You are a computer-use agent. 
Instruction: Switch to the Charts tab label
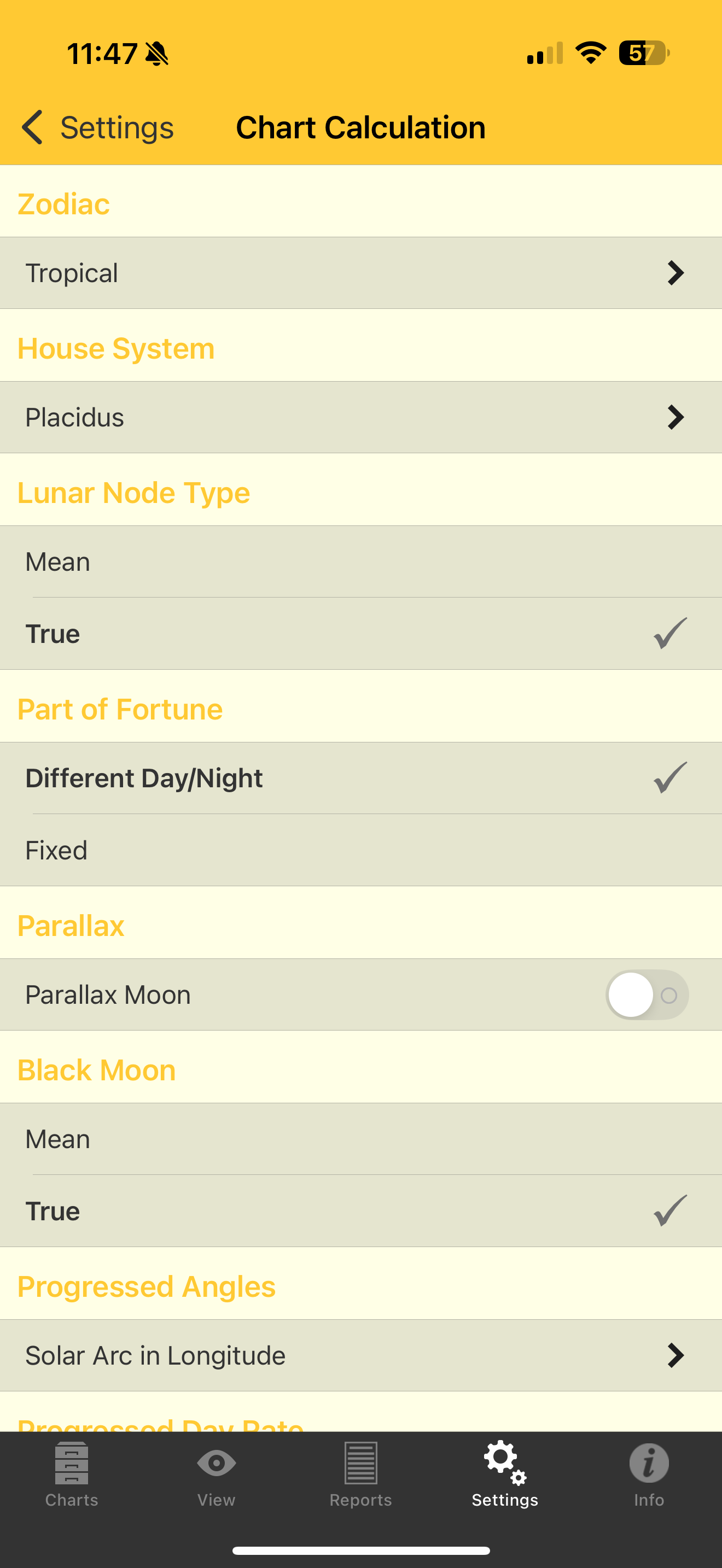[72, 1500]
